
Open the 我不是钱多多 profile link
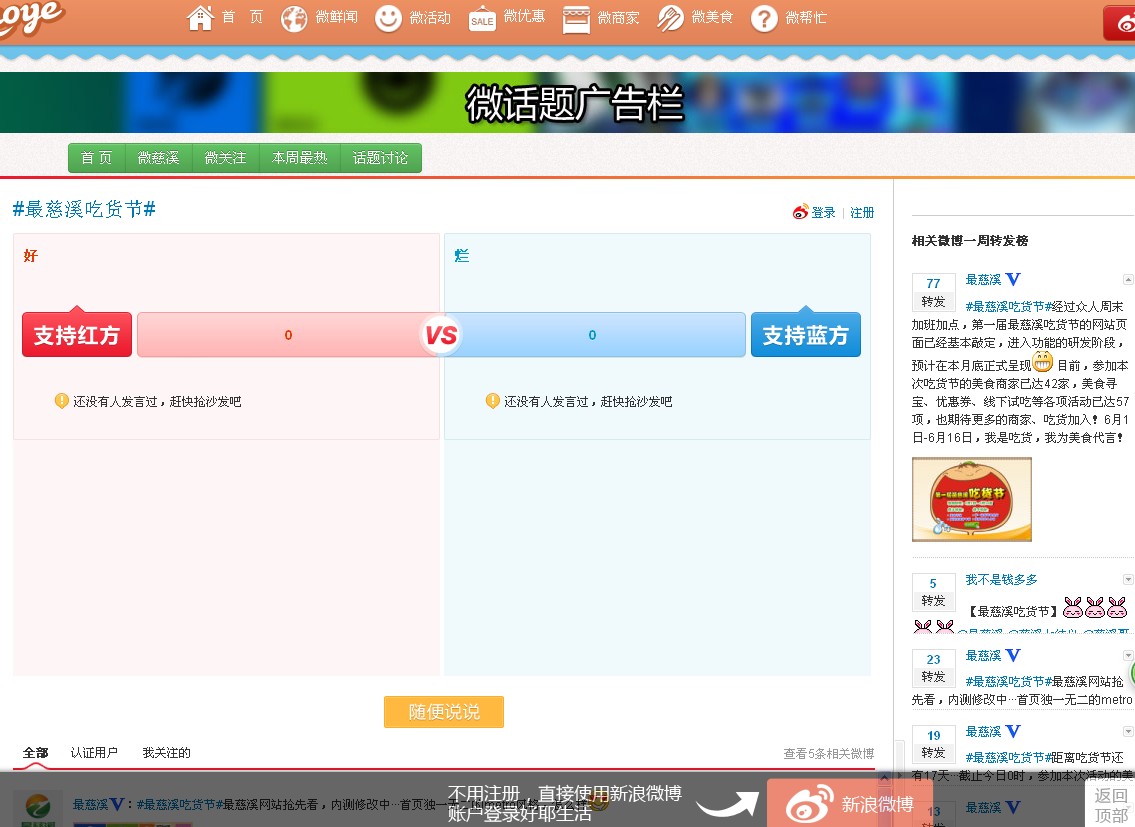tap(1002, 579)
